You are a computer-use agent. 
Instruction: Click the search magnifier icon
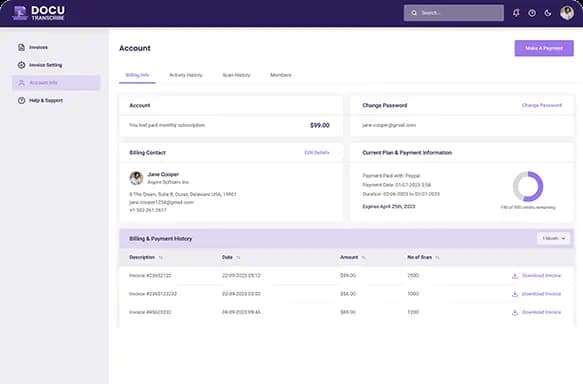[414, 13]
